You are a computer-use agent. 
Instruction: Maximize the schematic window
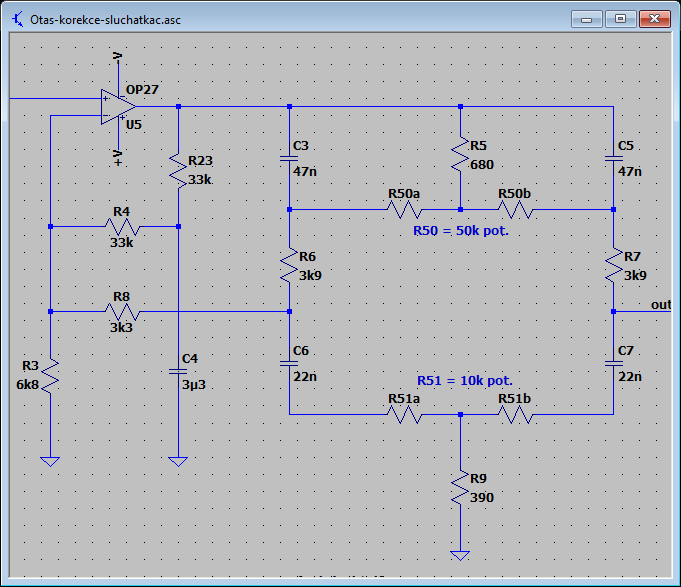(x=621, y=19)
